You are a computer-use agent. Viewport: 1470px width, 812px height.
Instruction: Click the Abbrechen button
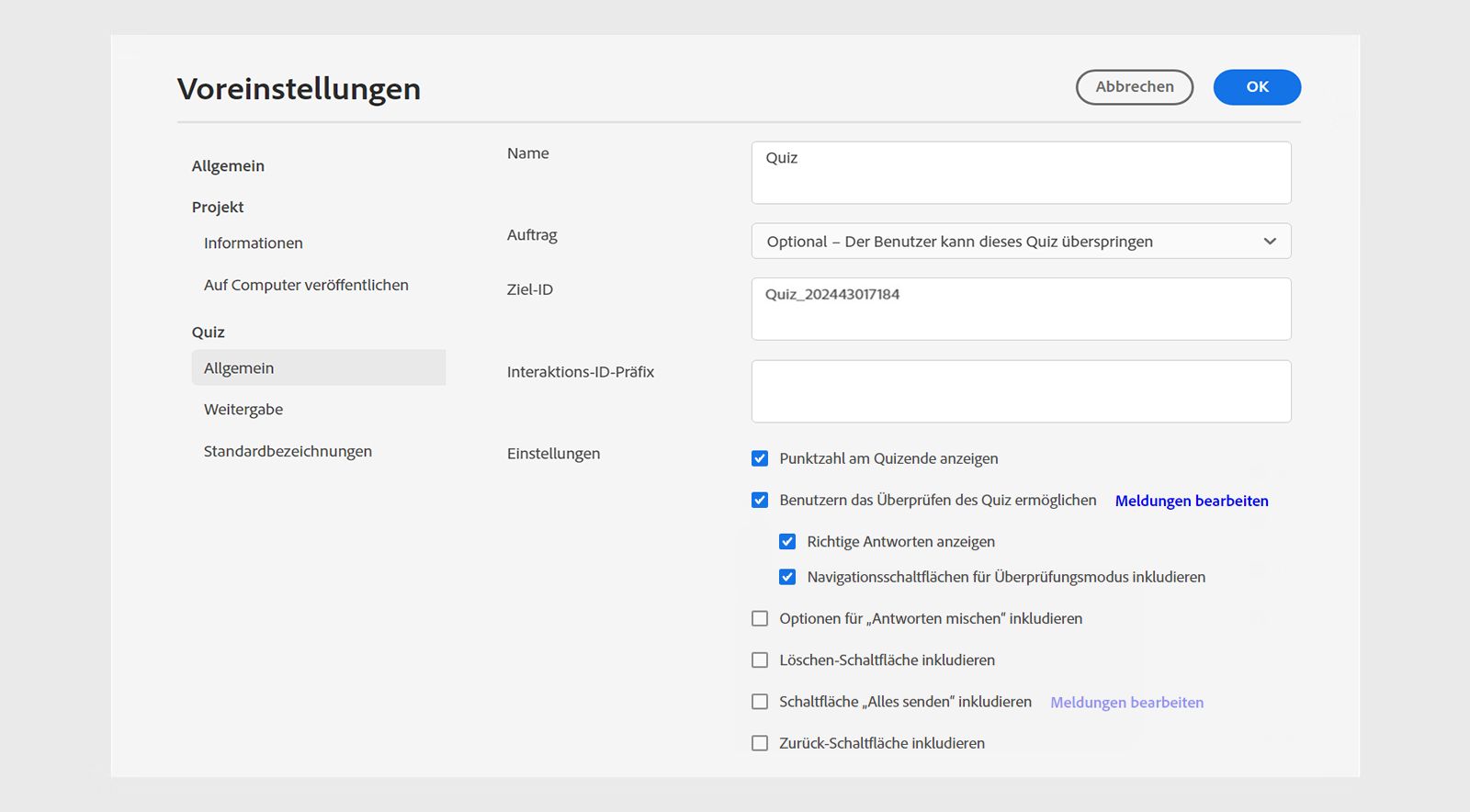click(x=1134, y=87)
